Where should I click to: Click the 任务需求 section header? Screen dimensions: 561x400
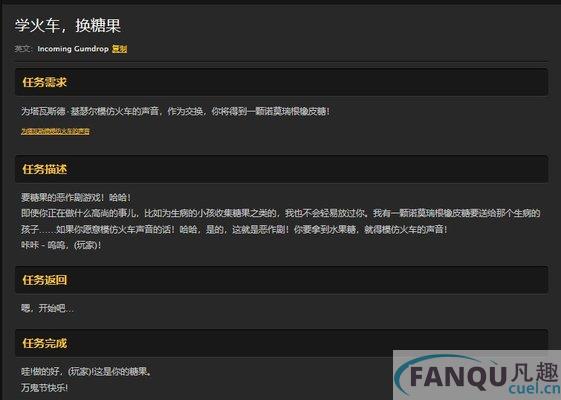click(x=281, y=82)
